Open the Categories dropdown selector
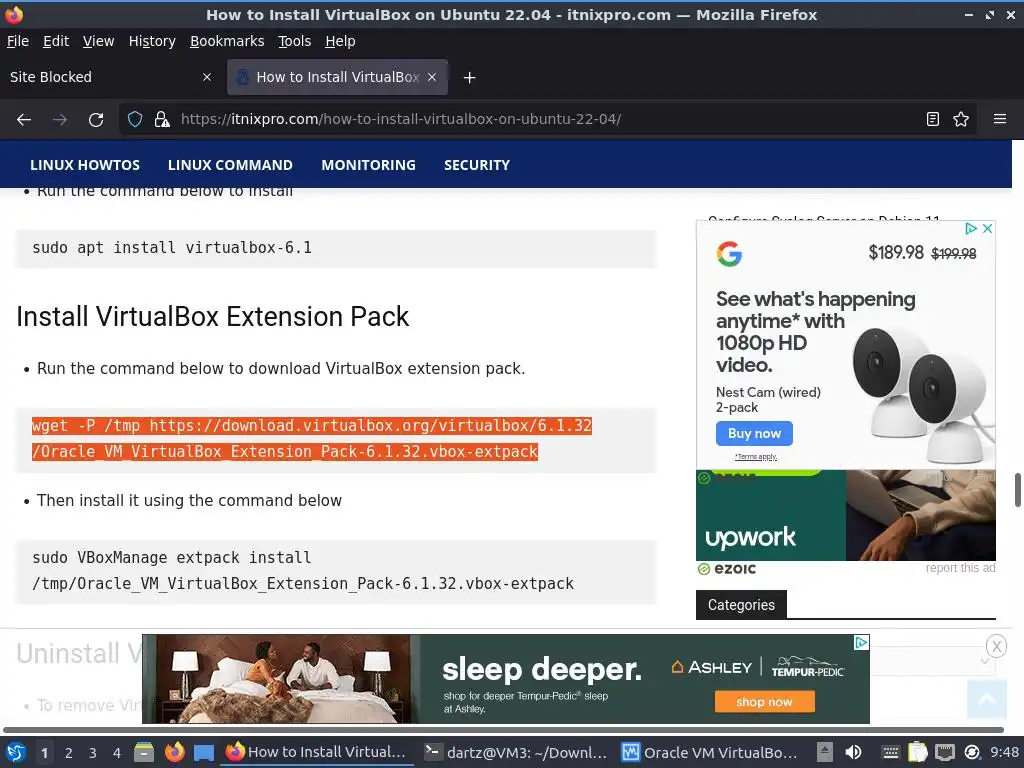This screenshot has width=1024, height=768. (933, 661)
